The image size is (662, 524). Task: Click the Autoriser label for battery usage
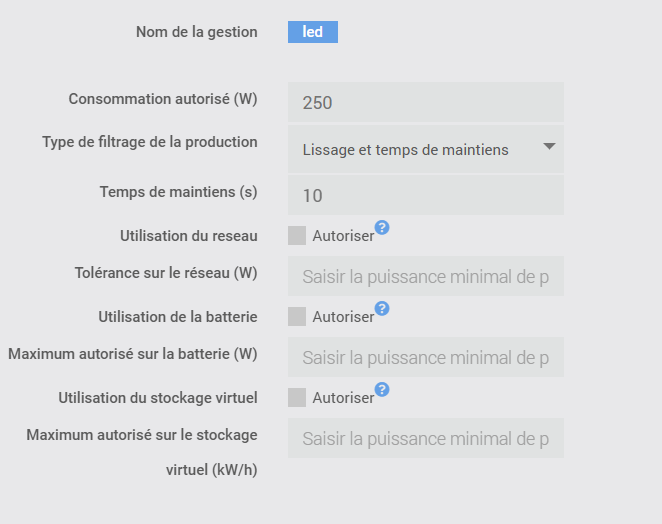(342, 318)
